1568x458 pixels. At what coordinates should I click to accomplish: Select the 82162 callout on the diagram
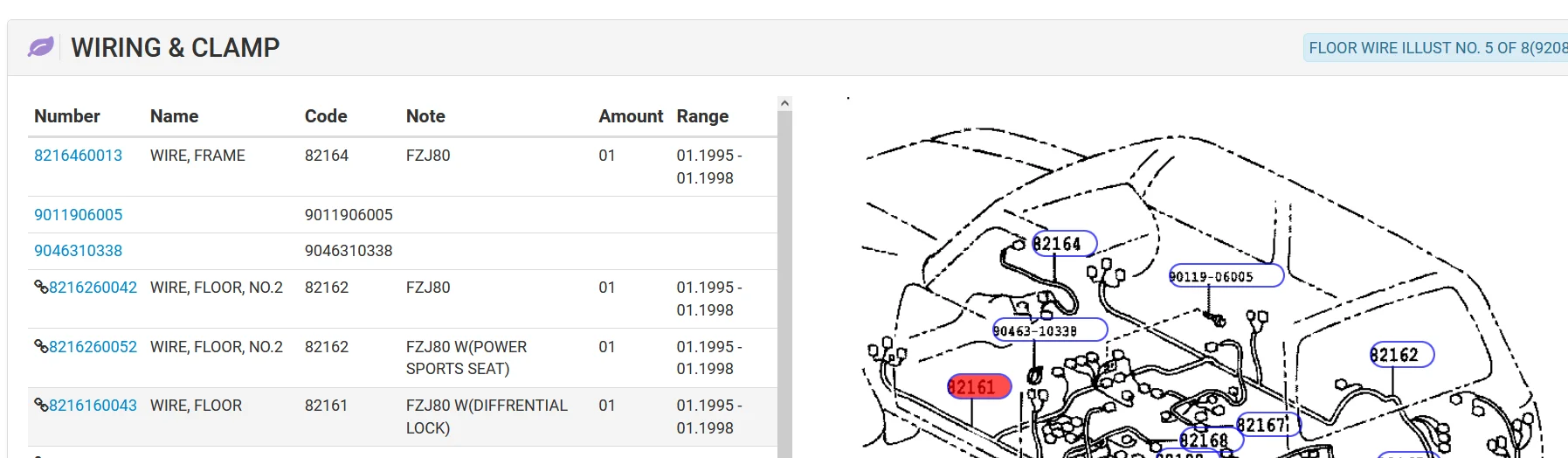point(1401,355)
